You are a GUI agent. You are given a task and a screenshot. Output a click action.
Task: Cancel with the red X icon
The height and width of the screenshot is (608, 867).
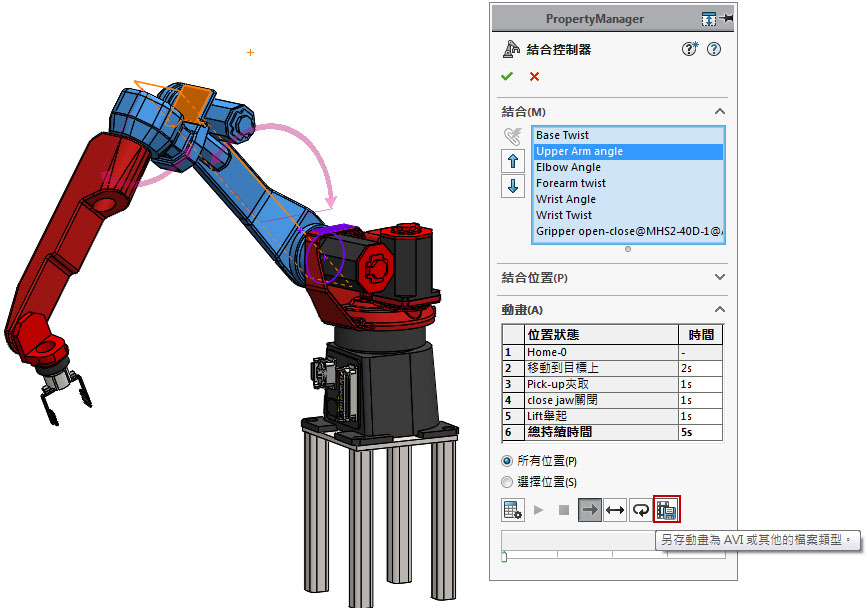point(534,77)
